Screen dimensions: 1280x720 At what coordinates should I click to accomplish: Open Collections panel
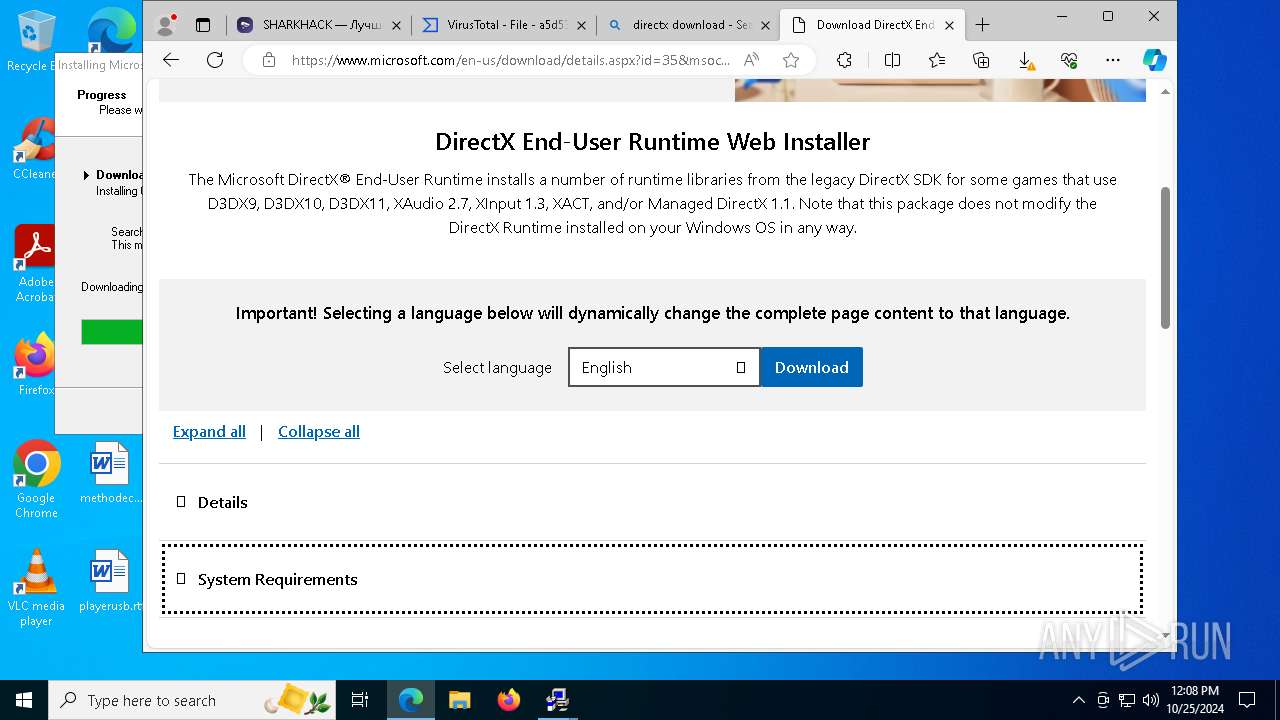point(981,60)
